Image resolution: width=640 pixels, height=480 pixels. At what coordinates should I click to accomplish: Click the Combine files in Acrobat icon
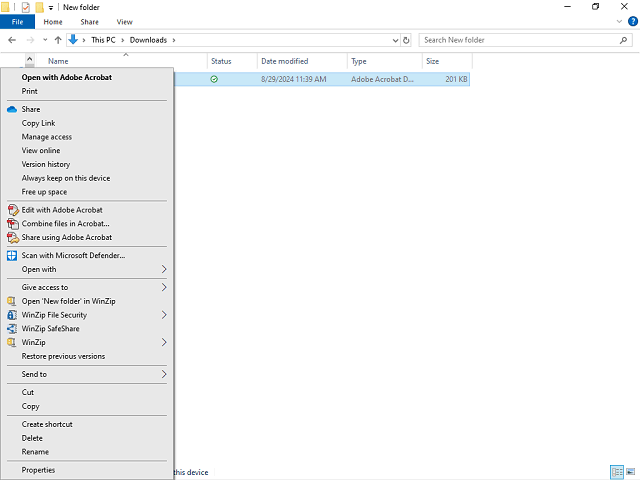(x=13, y=224)
